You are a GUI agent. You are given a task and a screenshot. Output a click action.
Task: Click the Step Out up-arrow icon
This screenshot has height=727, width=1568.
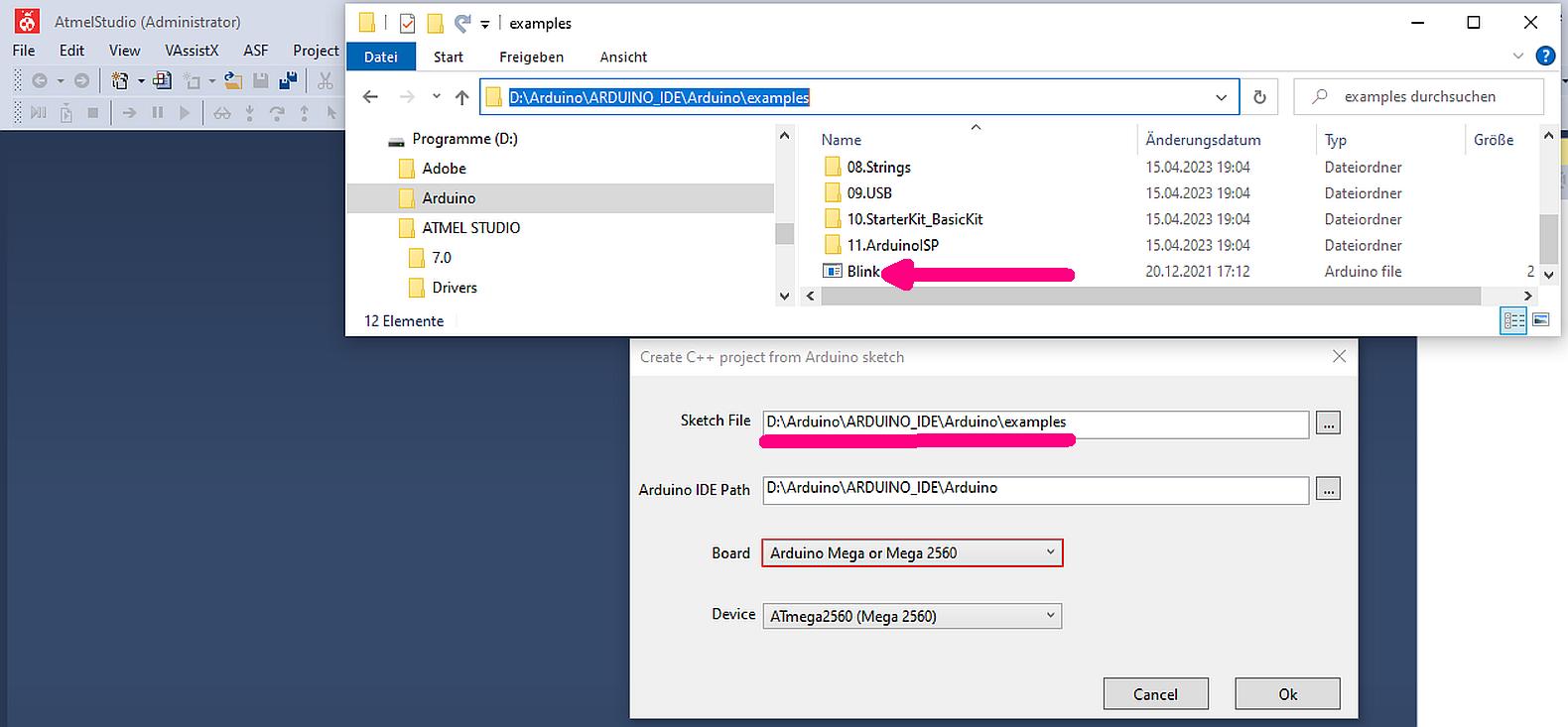305,113
